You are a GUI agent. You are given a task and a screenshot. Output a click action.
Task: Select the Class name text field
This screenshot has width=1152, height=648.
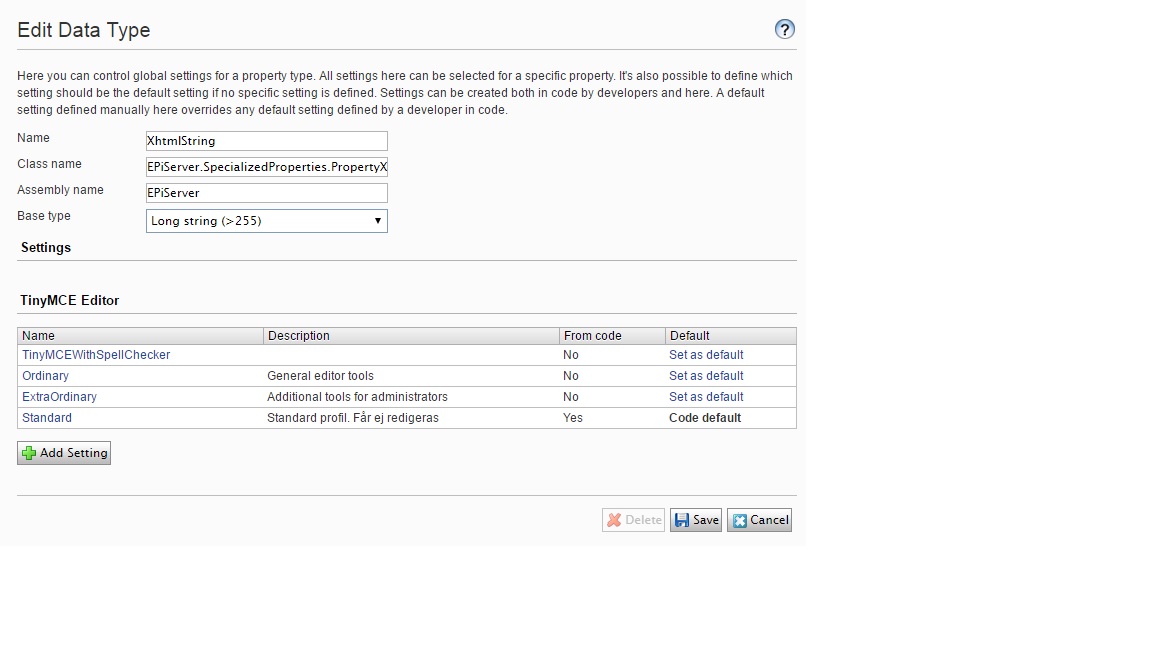pyautogui.click(x=266, y=166)
